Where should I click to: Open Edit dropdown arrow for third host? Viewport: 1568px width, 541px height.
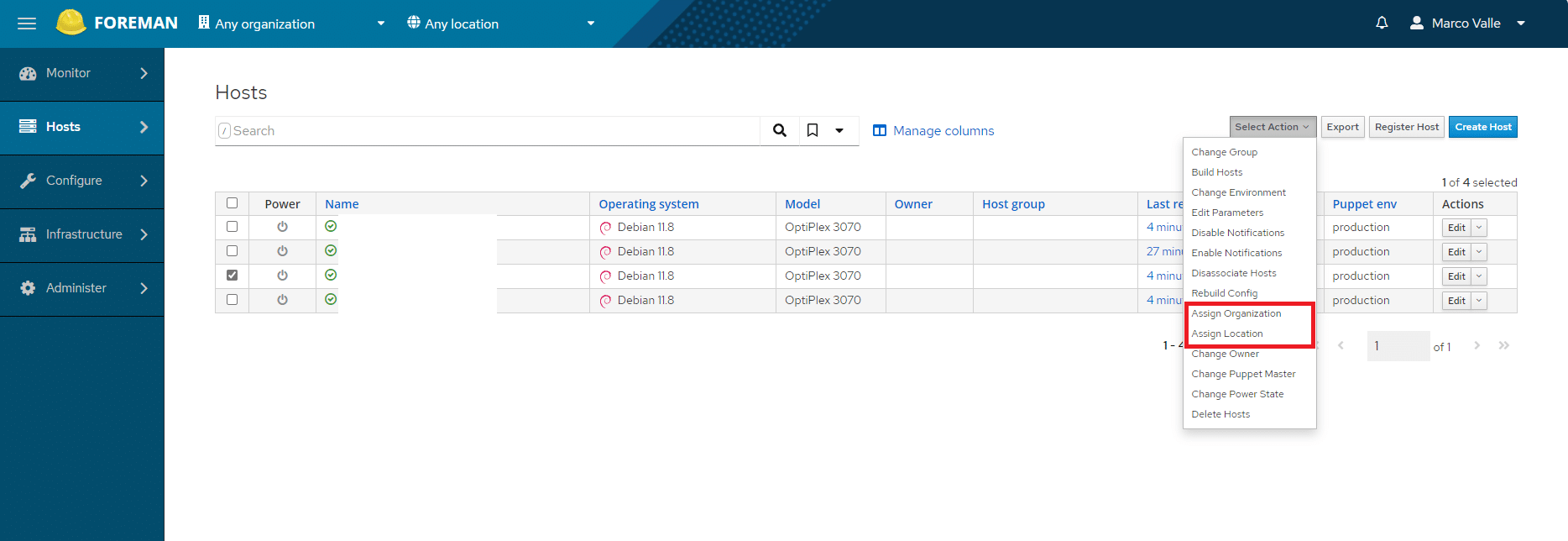pyautogui.click(x=1479, y=276)
